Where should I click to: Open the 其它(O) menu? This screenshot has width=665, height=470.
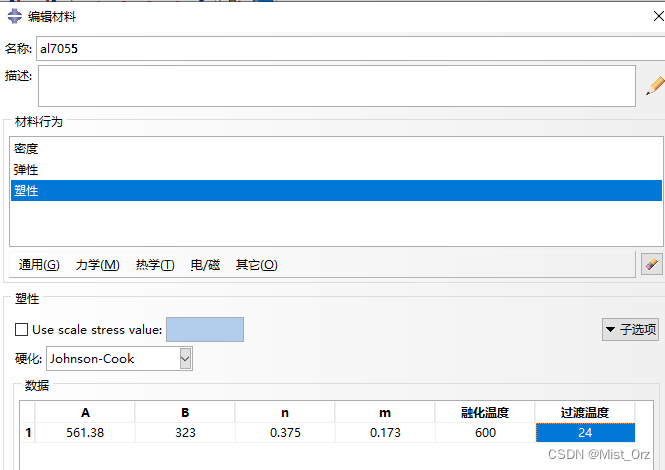[x=256, y=265]
